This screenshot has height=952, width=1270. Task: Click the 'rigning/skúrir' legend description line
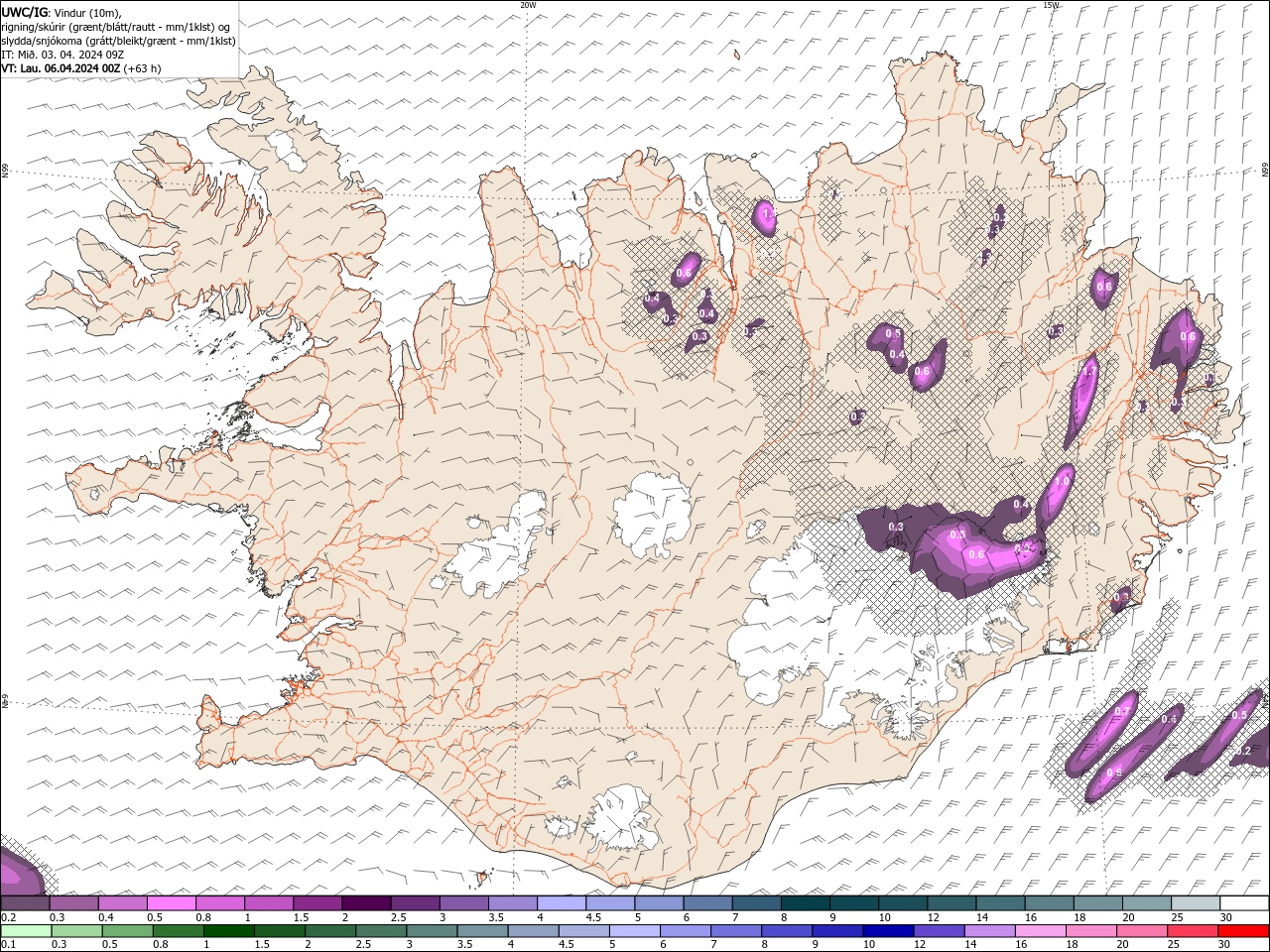pyautogui.click(x=116, y=27)
